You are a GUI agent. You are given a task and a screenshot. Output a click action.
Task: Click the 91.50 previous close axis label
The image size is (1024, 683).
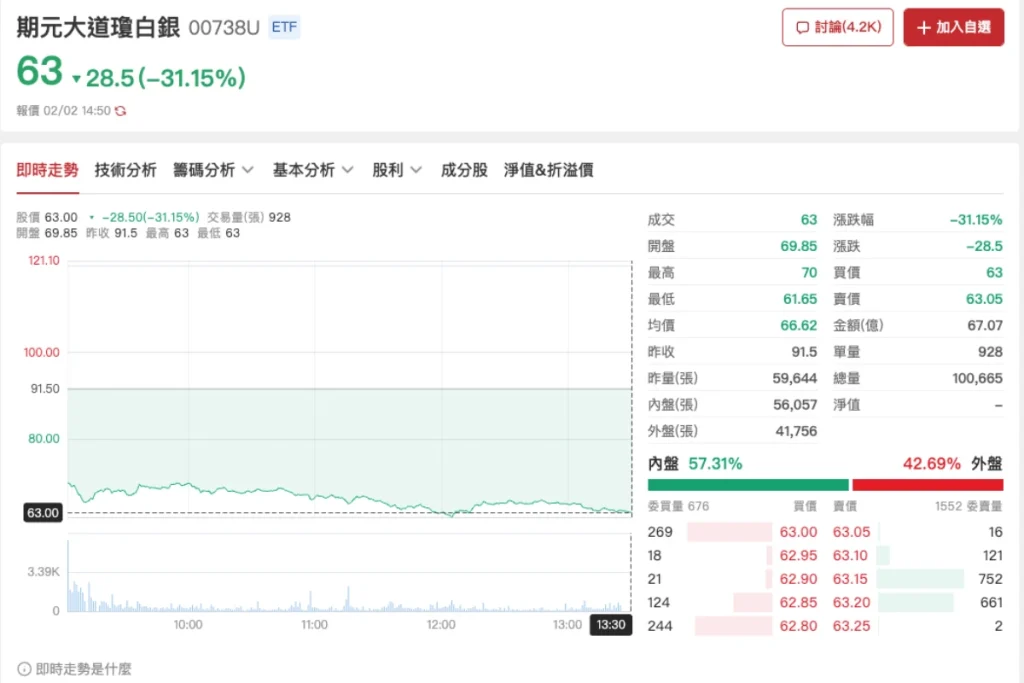coord(45,389)
